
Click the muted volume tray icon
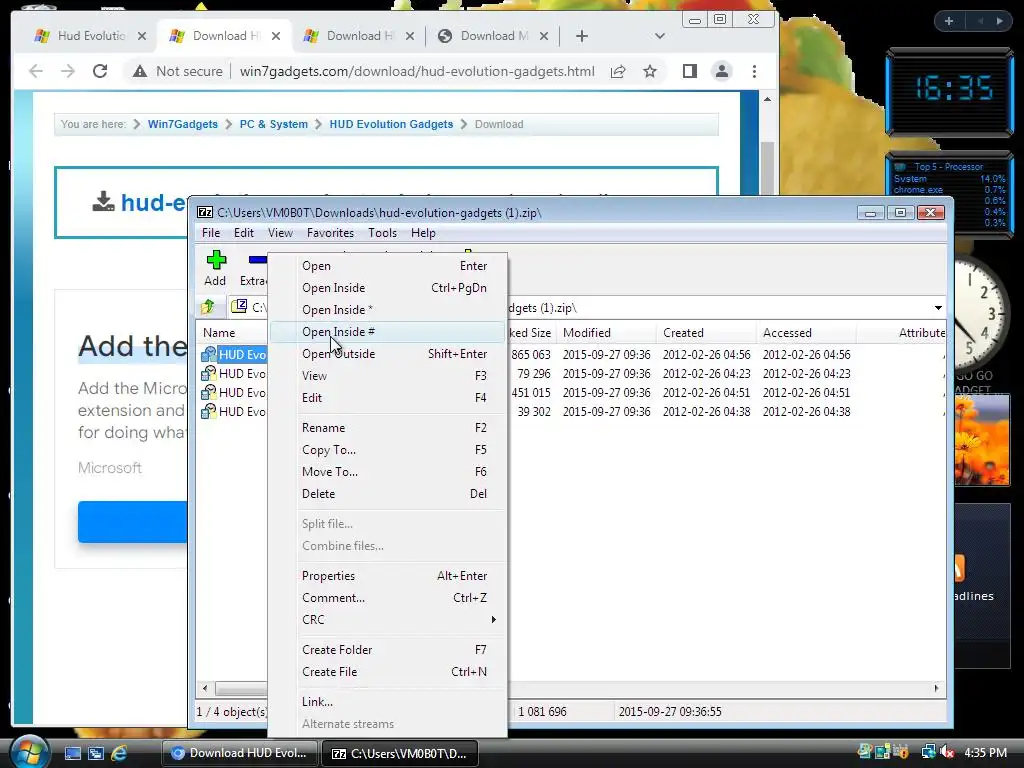pyautogui.click(x=947, y=752)
